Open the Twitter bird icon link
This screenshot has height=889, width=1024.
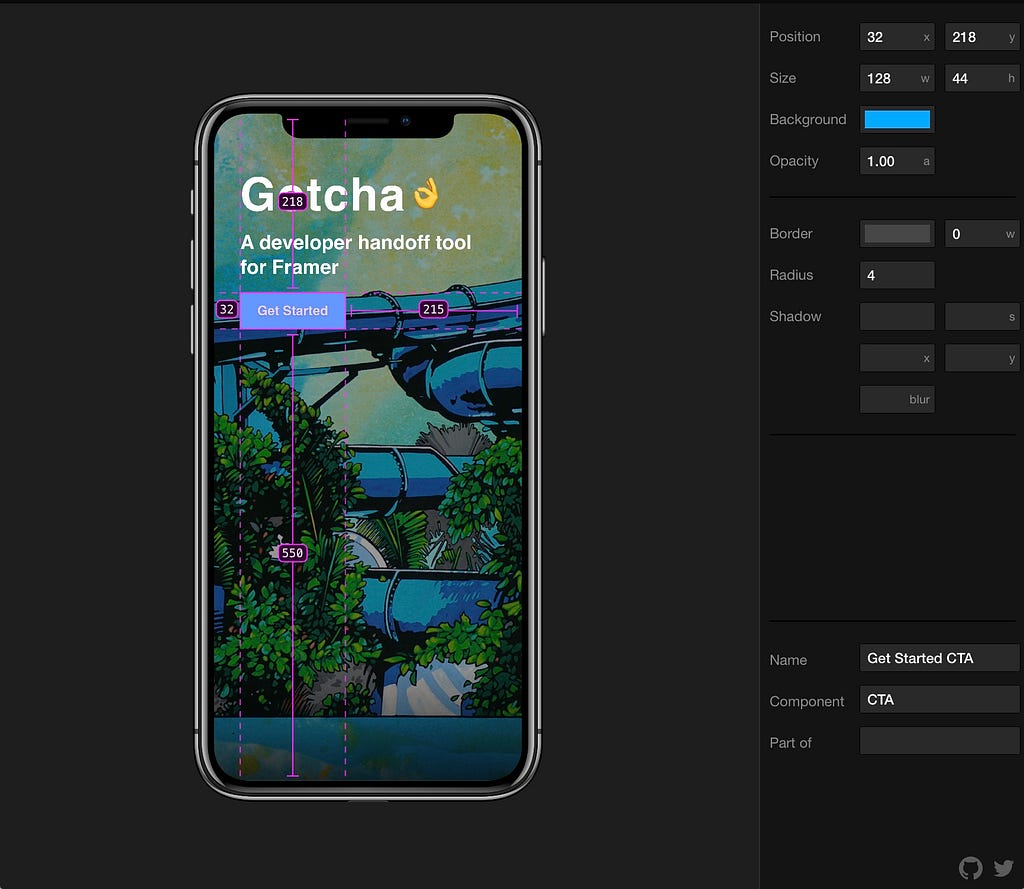1004,868
